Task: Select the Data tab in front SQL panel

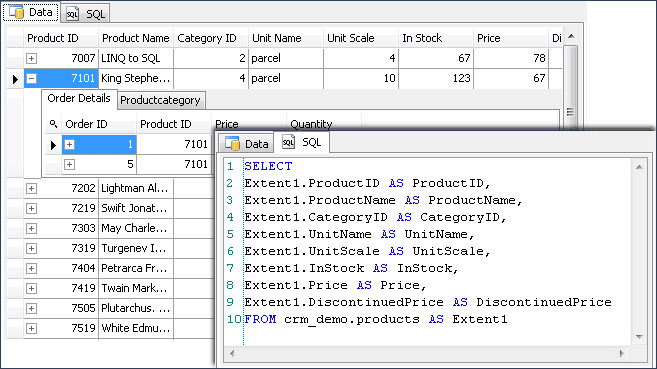Action: coord(246,144)
